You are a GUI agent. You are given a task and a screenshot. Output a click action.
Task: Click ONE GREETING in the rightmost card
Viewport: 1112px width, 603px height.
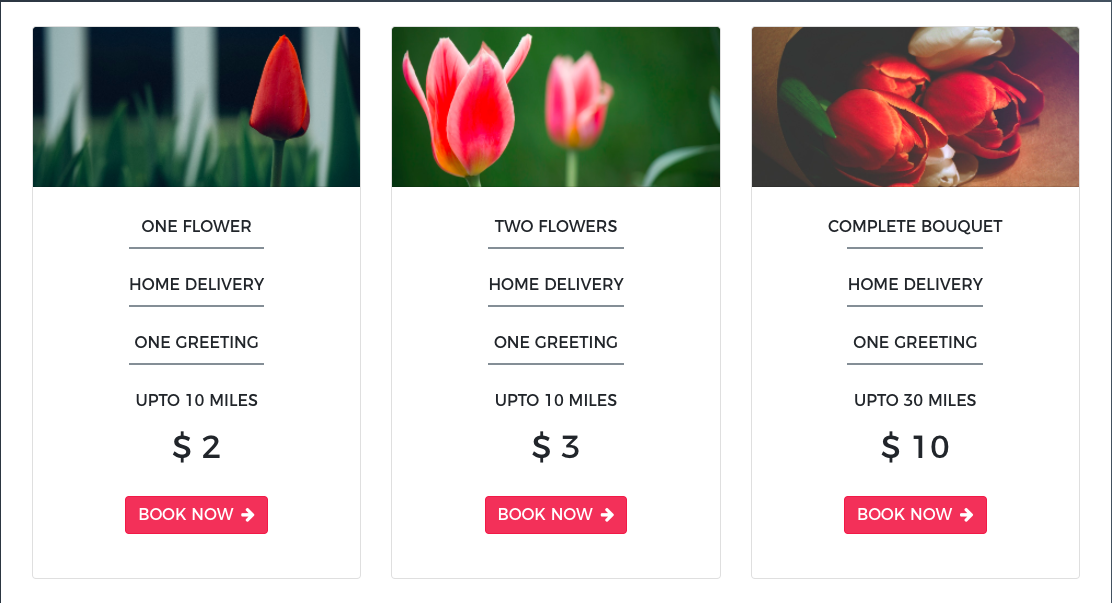pyautogui.click(x=915, y=342)
